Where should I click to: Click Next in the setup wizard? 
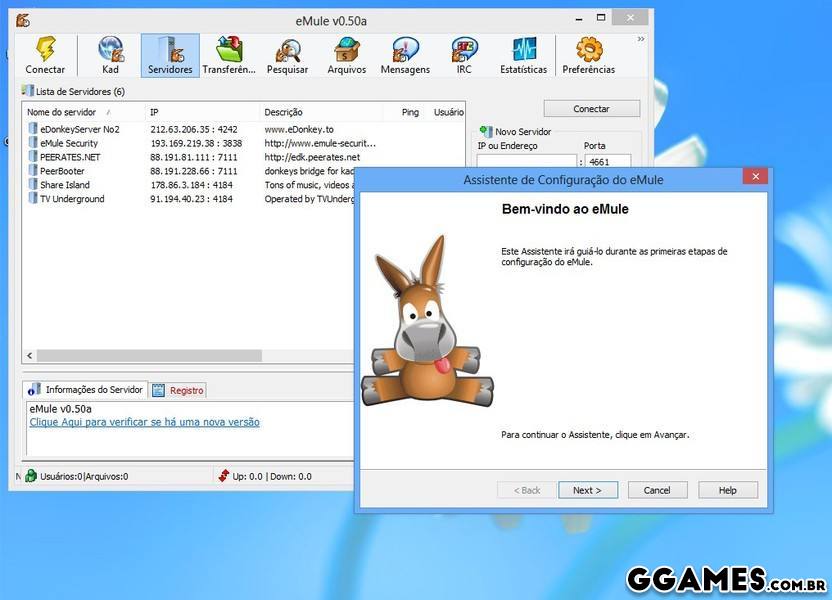click(587, 490)
